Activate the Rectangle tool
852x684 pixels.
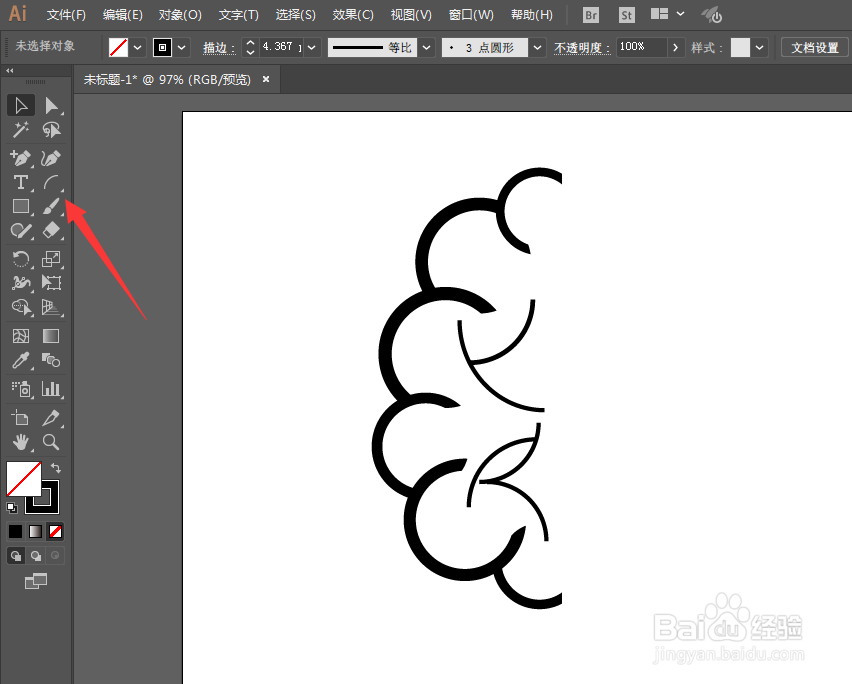pos(21,206)
